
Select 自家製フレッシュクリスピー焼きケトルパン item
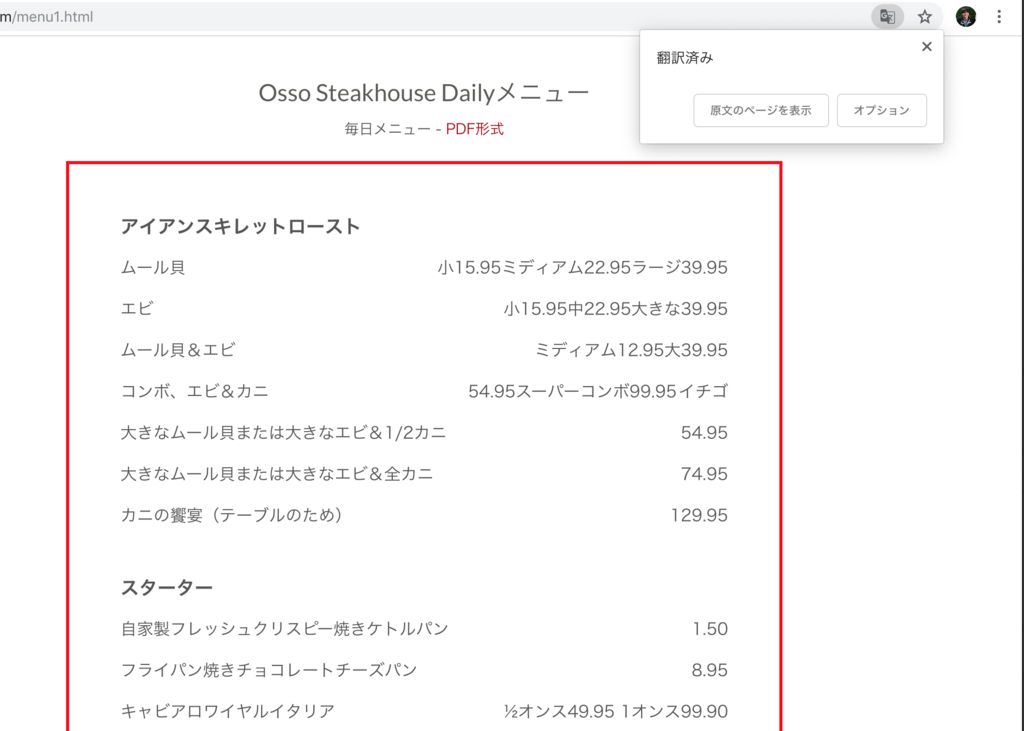[x=285, y=628]
